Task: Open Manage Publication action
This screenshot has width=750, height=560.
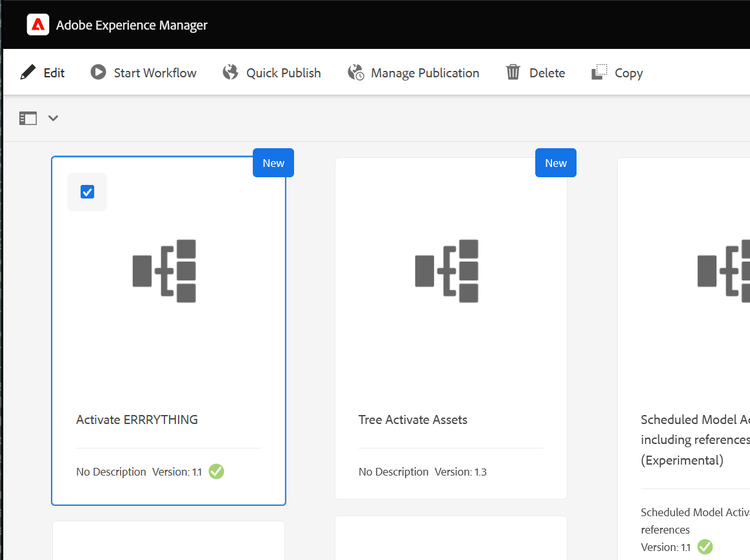Action: pos(425,73)
